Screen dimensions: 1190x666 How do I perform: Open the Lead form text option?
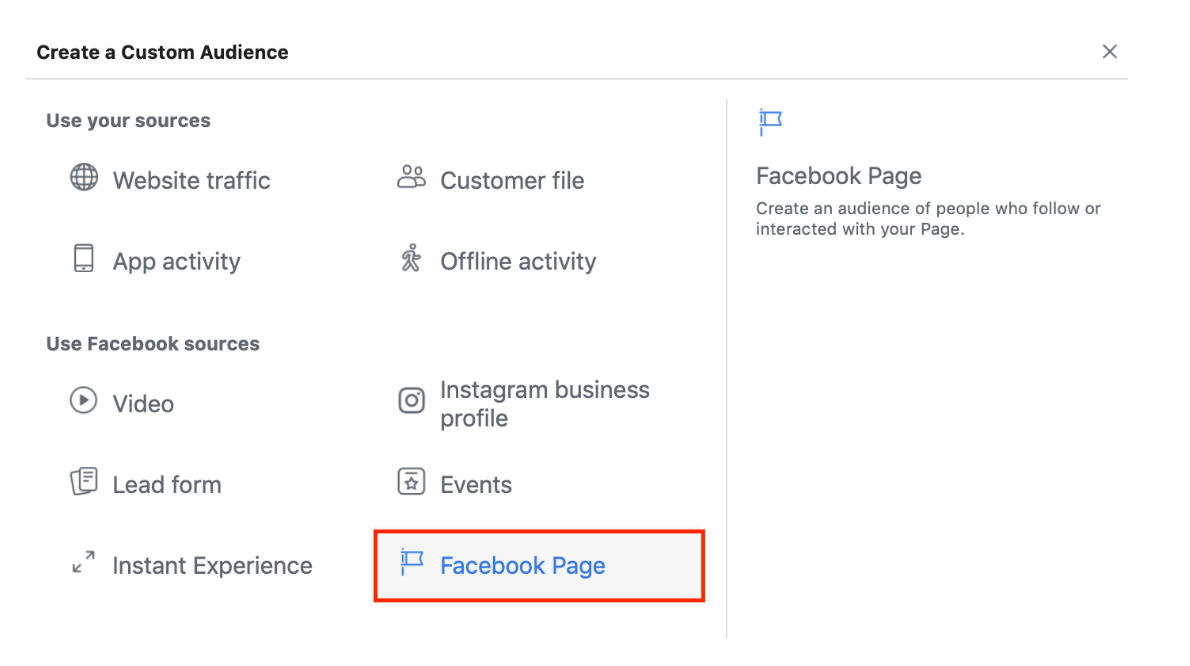pyautogui.click(x=166, y=485)
